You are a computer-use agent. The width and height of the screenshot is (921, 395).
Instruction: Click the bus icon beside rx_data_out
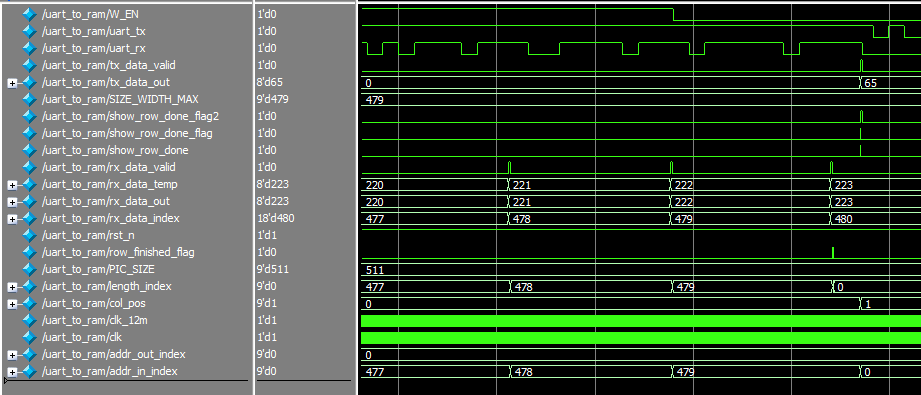[29, 201]
